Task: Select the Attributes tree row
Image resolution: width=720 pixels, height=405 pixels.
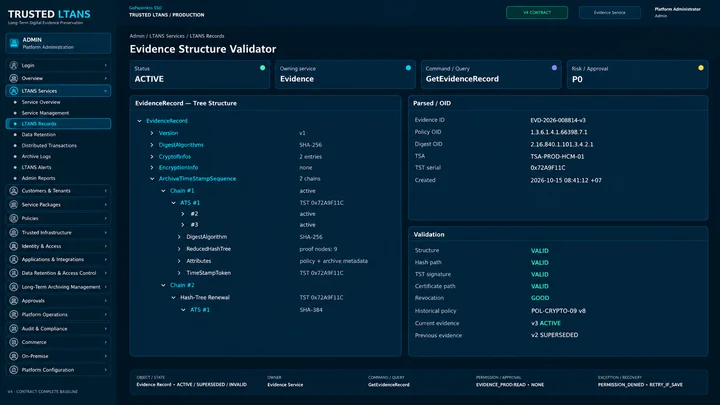Action: (x=265, y=261)
